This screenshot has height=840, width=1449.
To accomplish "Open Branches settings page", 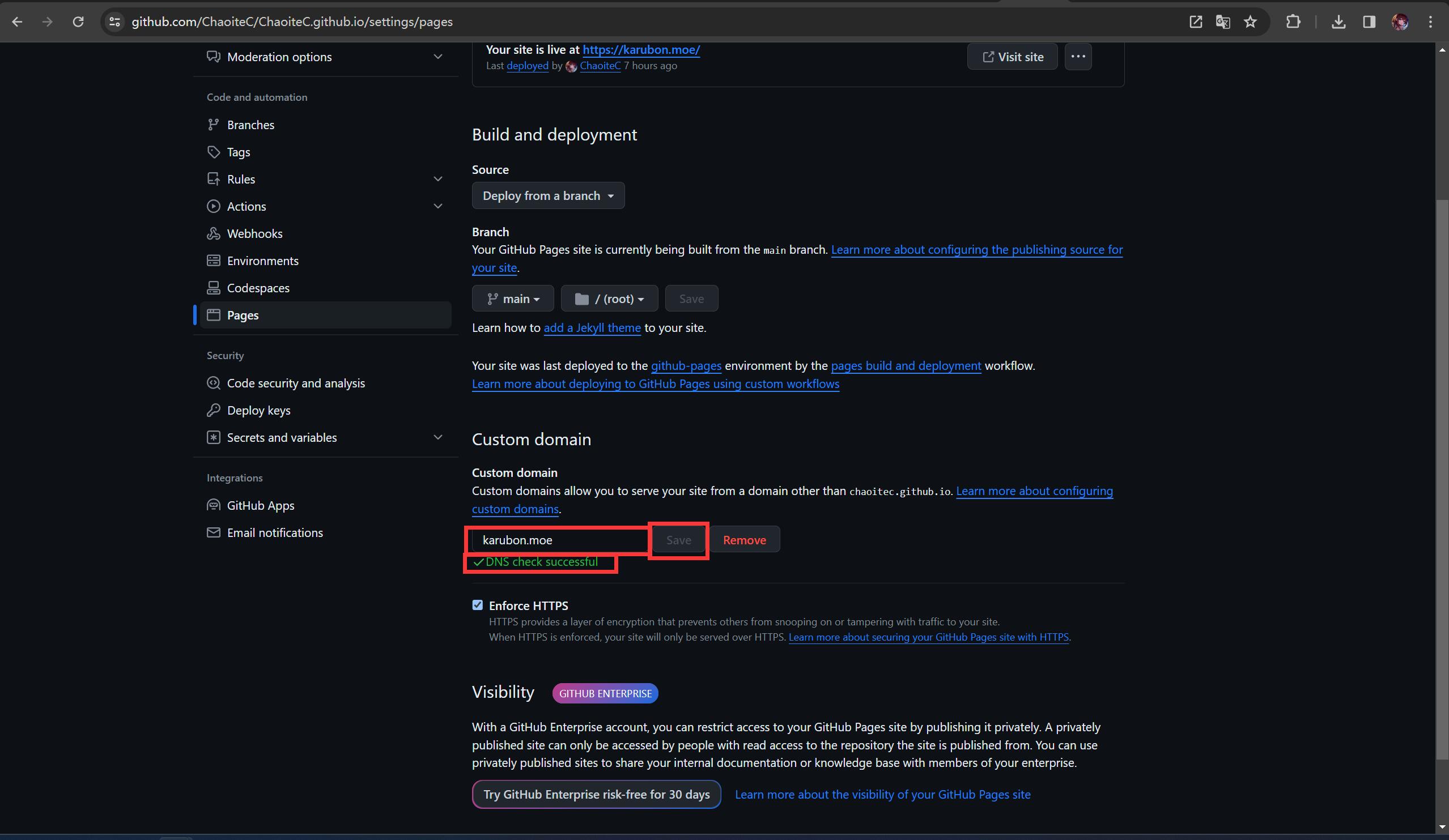I will click(250, 125).
